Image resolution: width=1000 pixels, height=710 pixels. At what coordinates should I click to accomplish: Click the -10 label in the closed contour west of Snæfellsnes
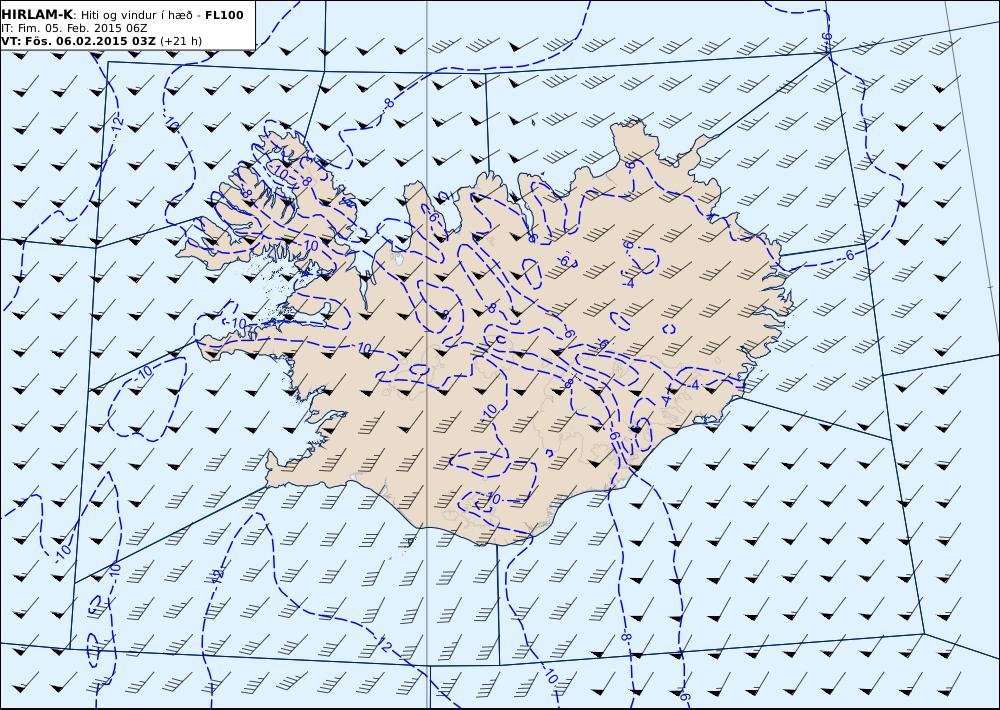(144, 373)
